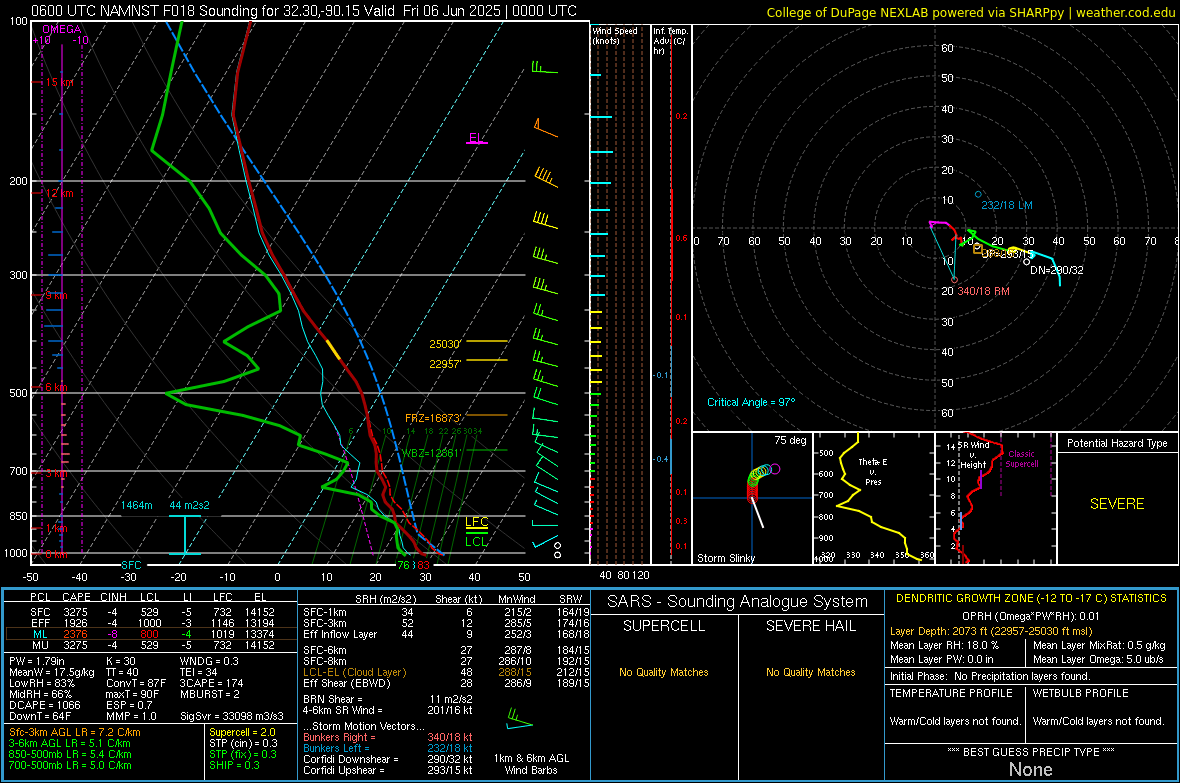Click No Quality Matches under SEVERE HAIL
Image resolution: width=1180 pixels, height=783 pixels.
(810, 672)
